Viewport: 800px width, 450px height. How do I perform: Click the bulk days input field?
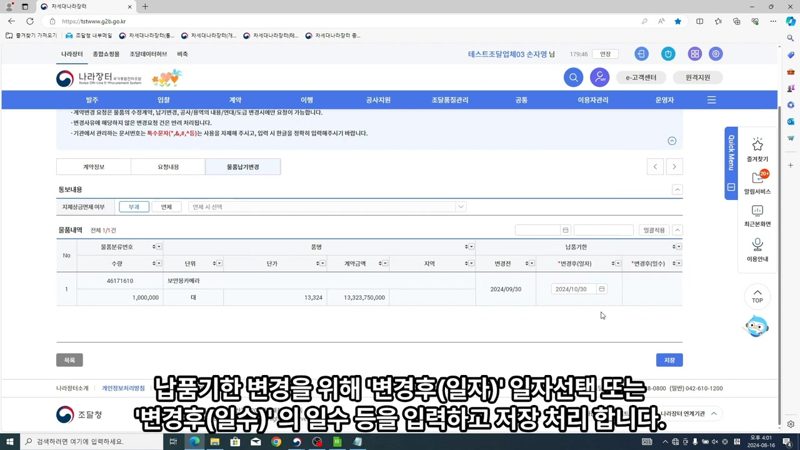pos(603,230)
